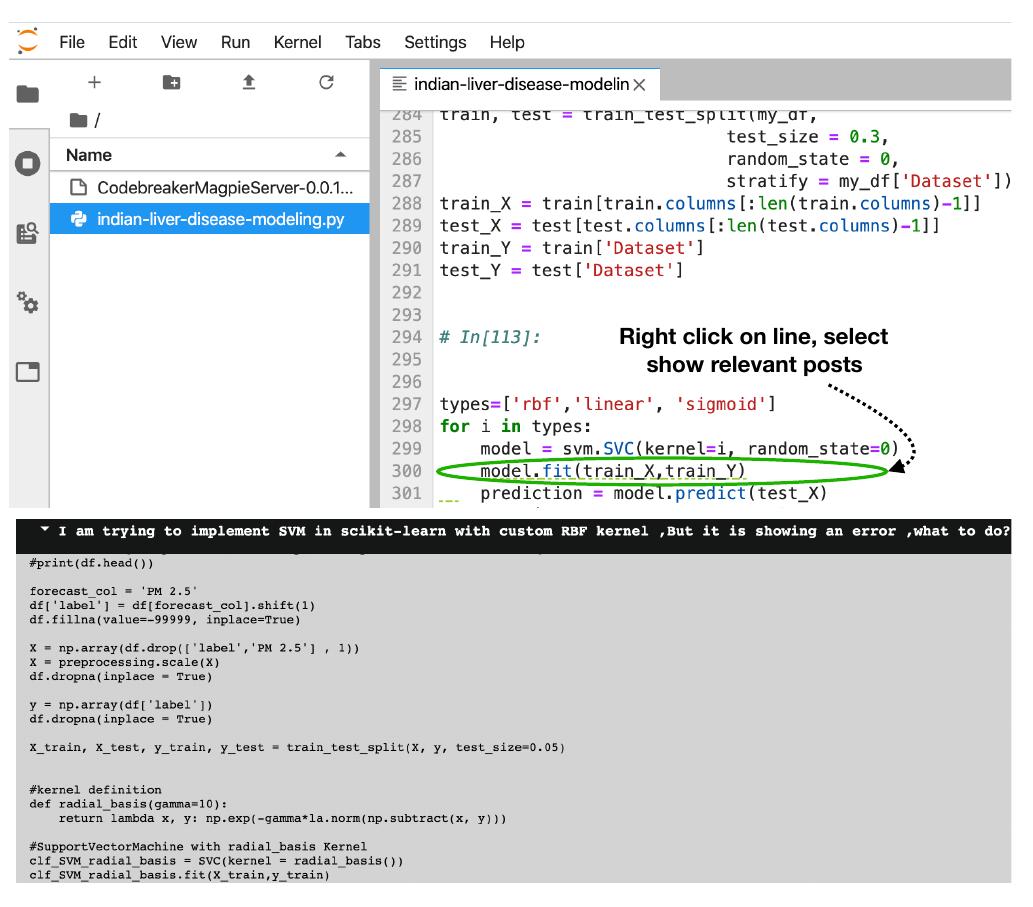The width and height of the screenshot is (1033, 907).
Task: Click line 291 test_Y = test['Dataset']
Action: (x=561, y=271)
